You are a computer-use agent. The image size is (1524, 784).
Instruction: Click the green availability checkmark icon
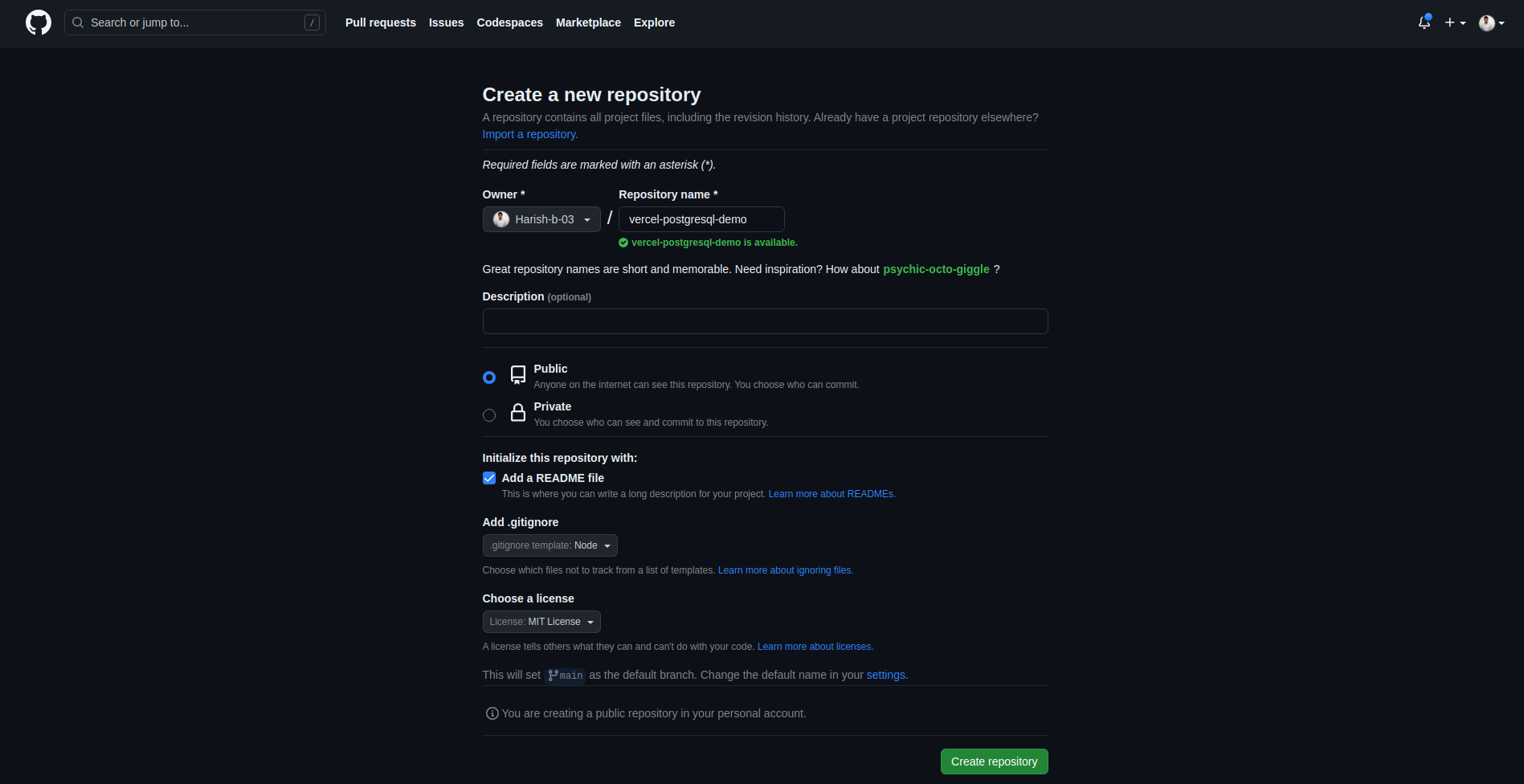point(623,243)
